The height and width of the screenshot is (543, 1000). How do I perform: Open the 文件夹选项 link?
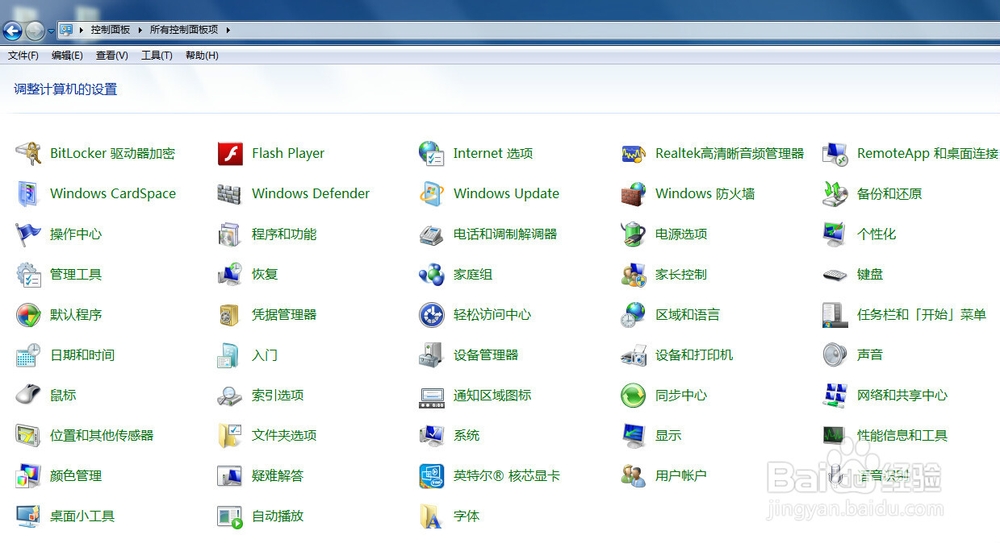pyautogui.click(x=284, y=435)
